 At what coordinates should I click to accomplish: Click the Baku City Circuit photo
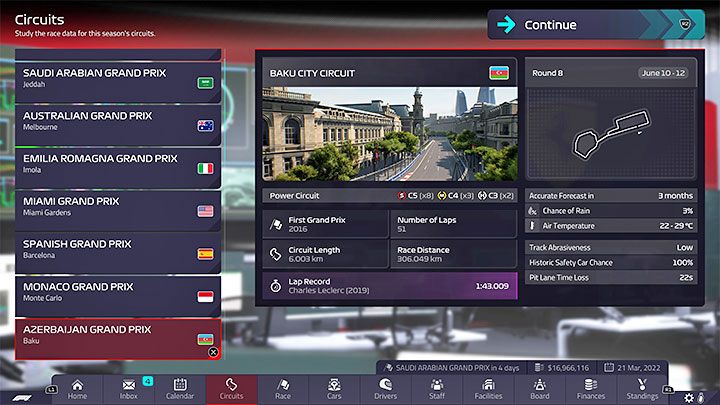(390, 133)
